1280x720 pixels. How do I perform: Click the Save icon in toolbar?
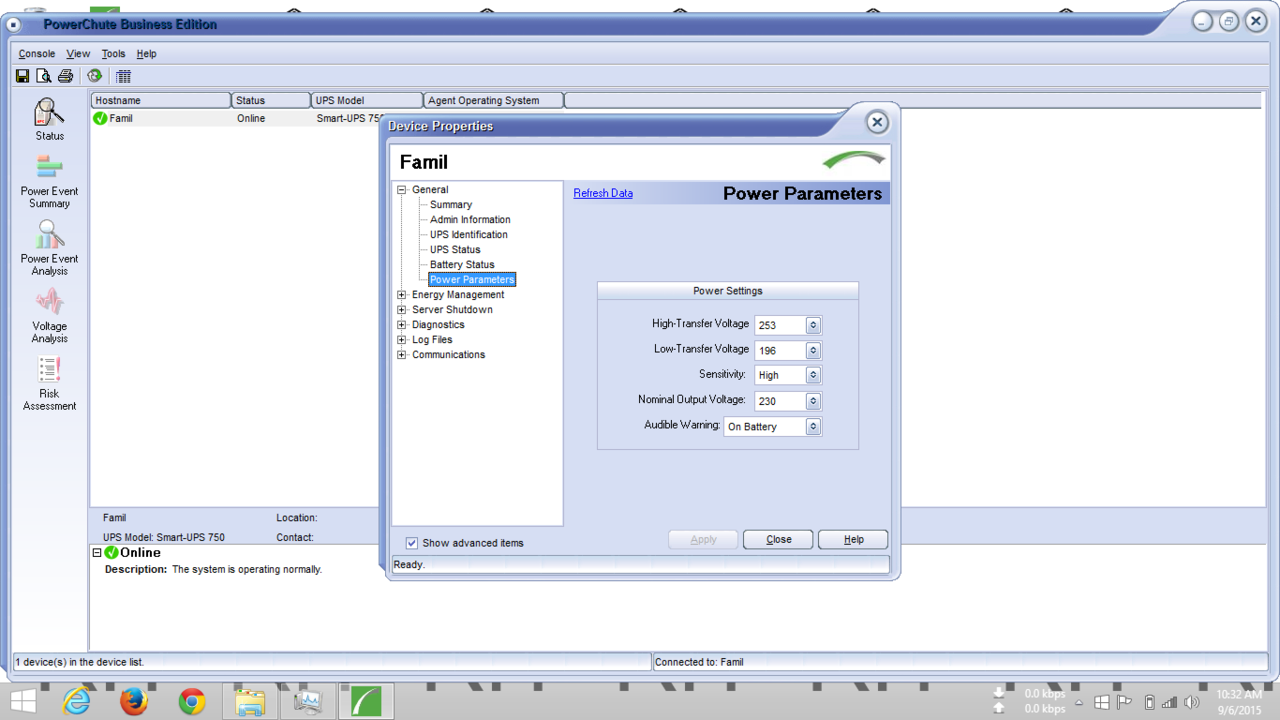[x=22, y=76]
